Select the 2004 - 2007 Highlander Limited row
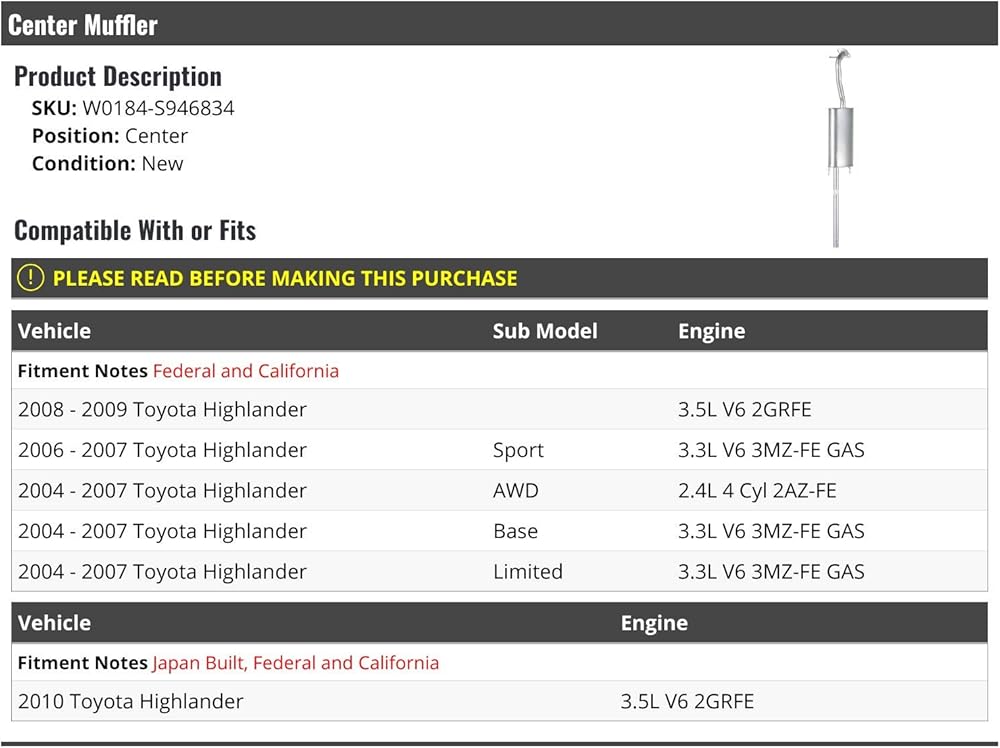This screenshot has height=748, width=1000. (499, 571)
